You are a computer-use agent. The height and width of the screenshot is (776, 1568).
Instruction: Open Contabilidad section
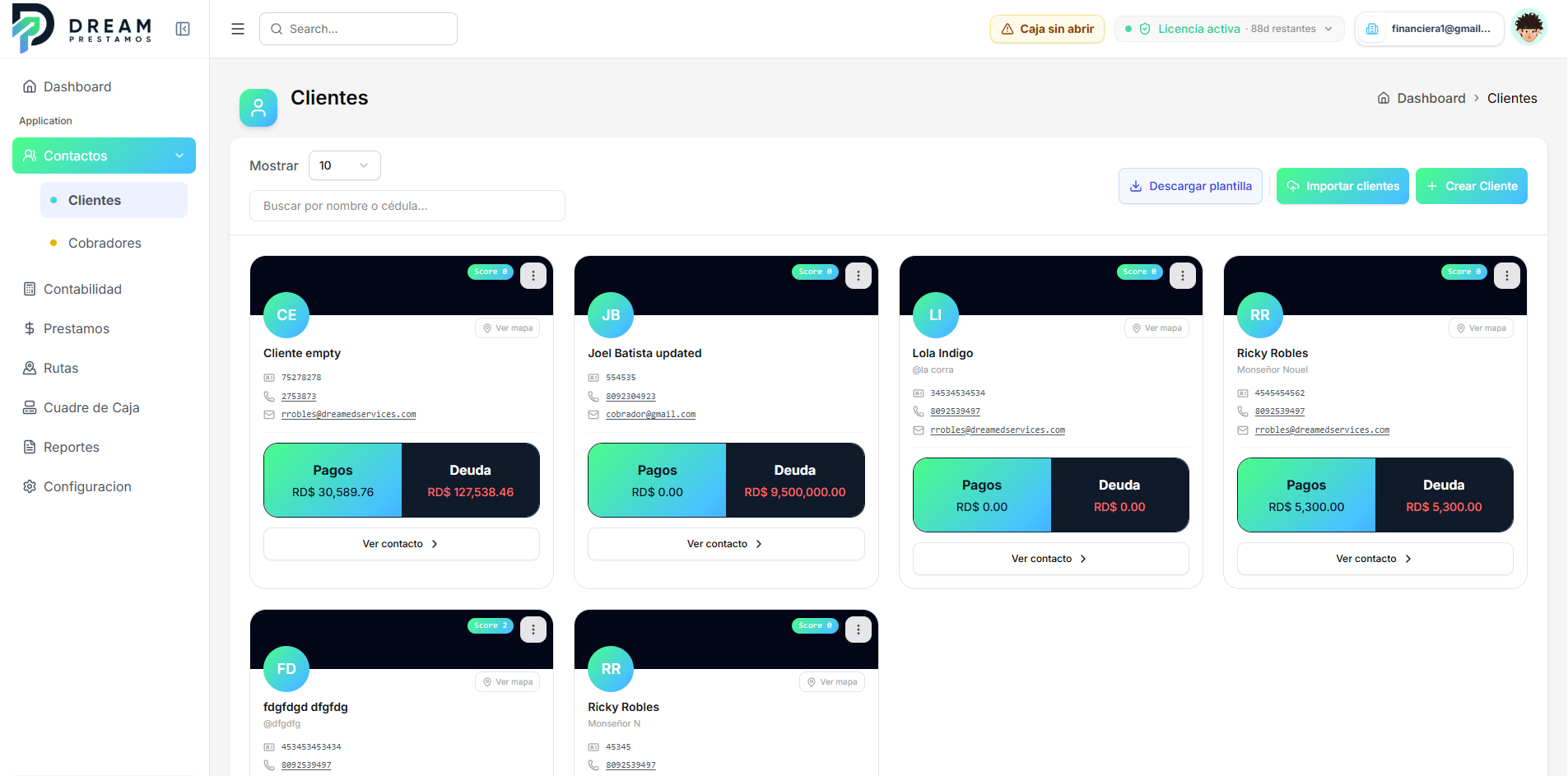coord(105,289)
